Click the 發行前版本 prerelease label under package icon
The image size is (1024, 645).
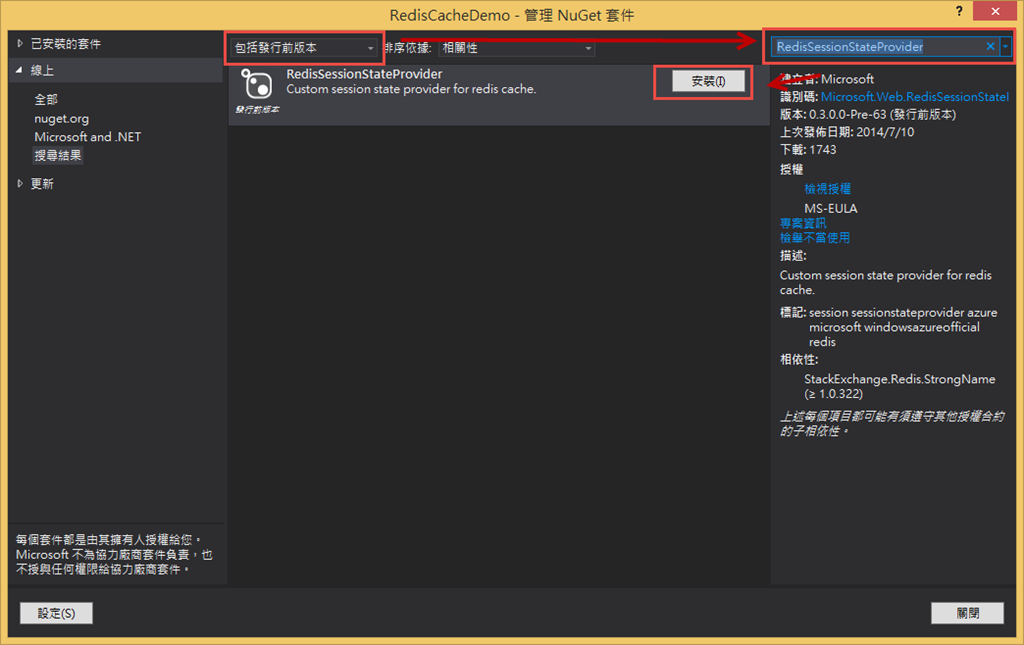pos(257,110)
